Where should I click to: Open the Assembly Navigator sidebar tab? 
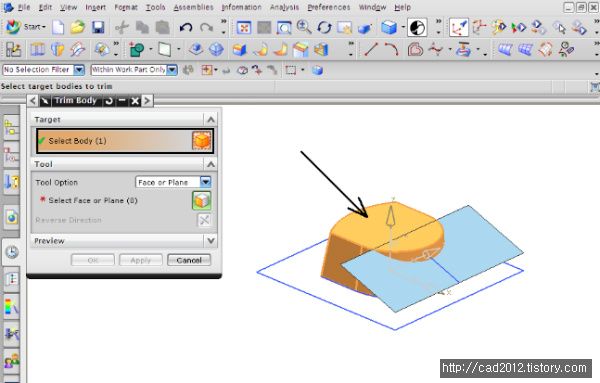click(11, 127)
